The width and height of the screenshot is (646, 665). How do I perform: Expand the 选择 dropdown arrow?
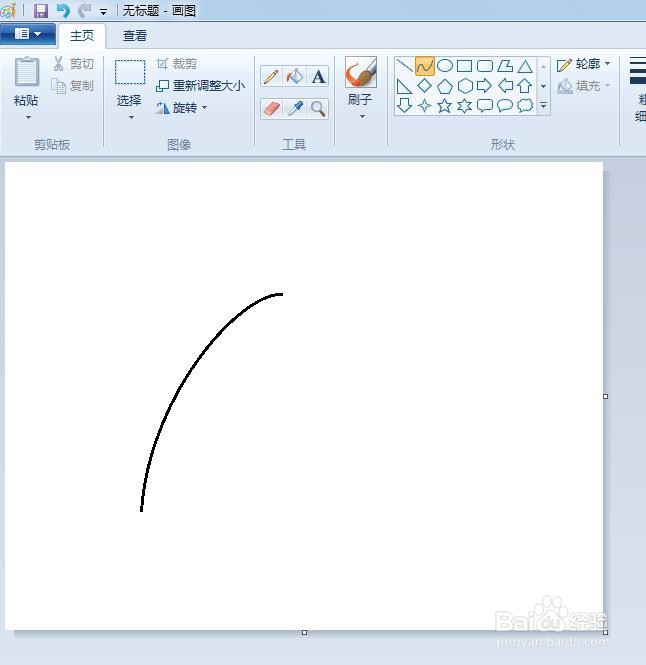131,117
